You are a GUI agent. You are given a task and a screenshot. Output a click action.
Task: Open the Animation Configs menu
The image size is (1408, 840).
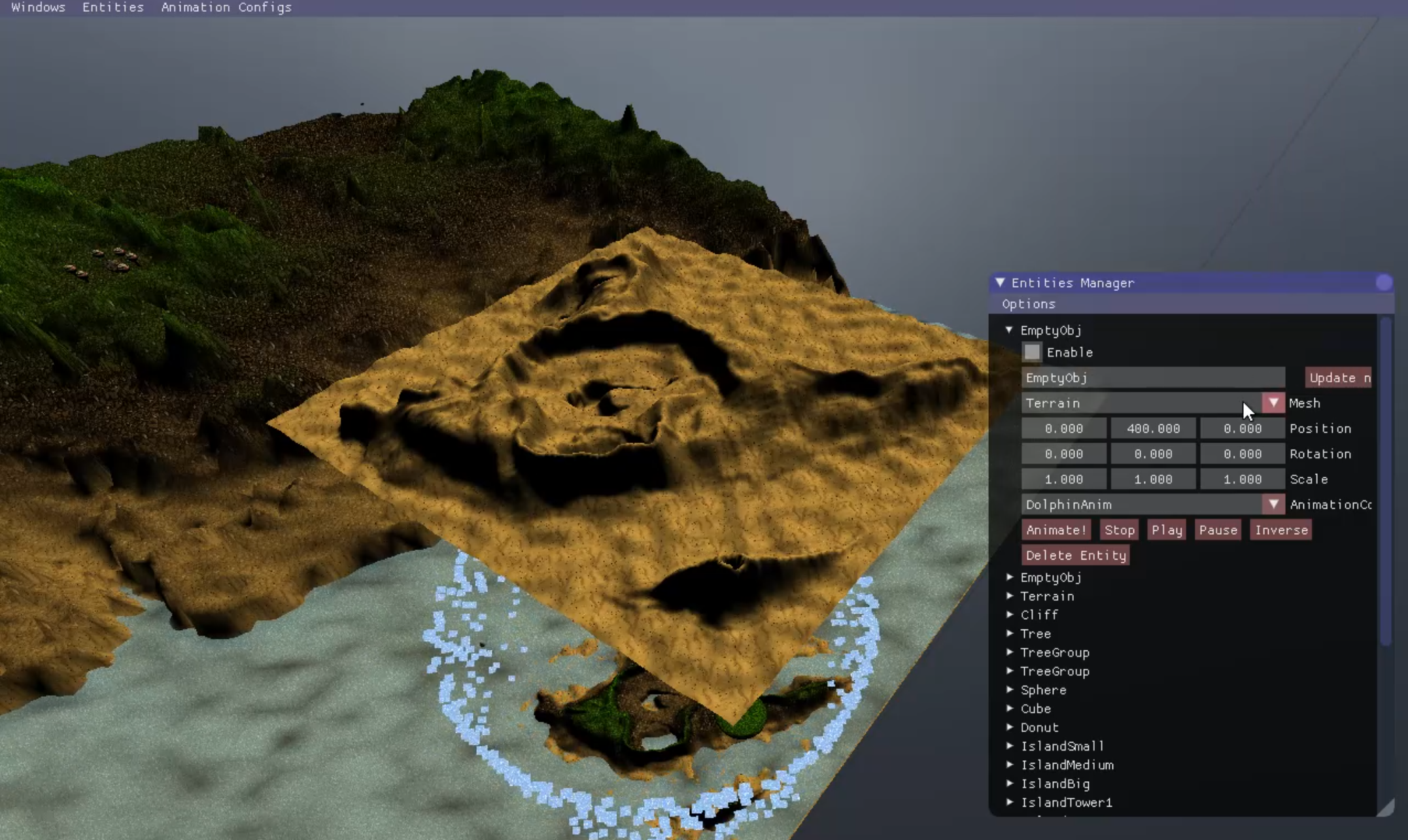click(226, 7)
